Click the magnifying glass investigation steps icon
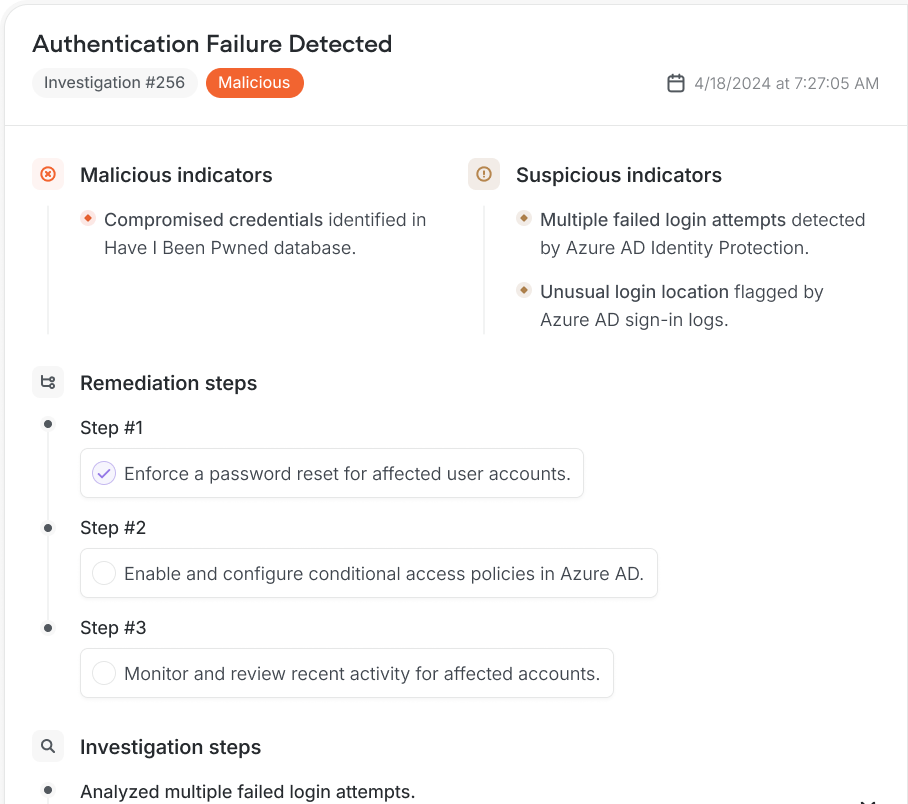The image size is (908, 804). point(47,746)
